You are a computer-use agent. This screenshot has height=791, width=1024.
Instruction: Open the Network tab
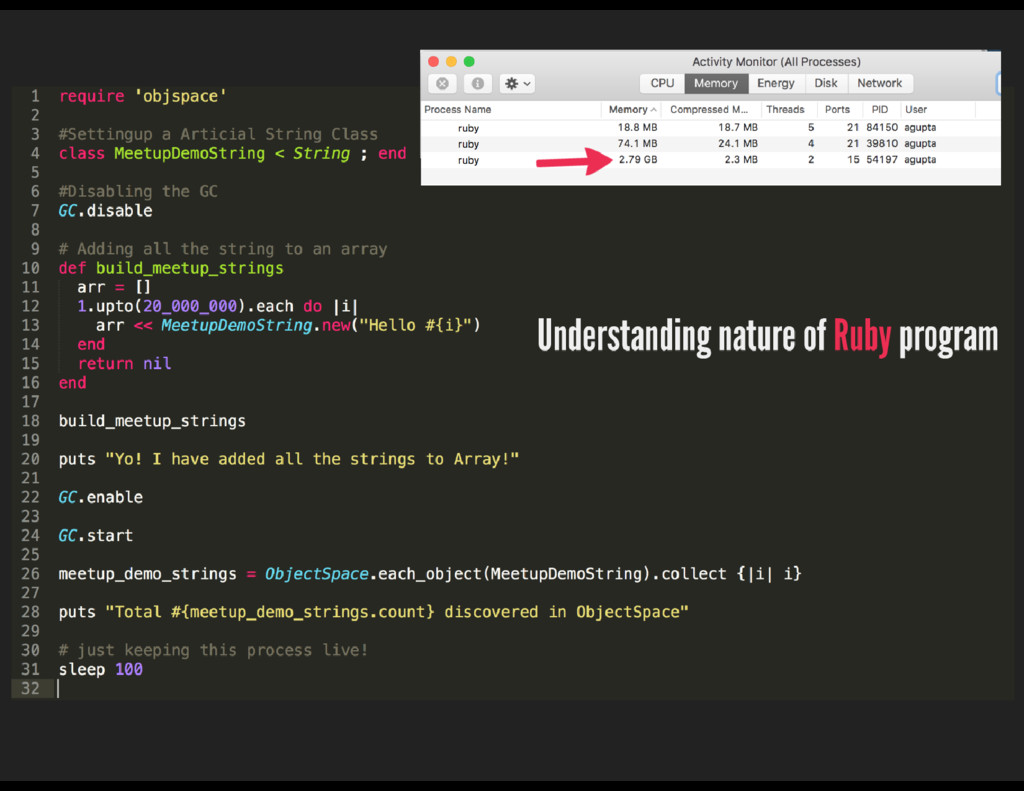[880, 83]
